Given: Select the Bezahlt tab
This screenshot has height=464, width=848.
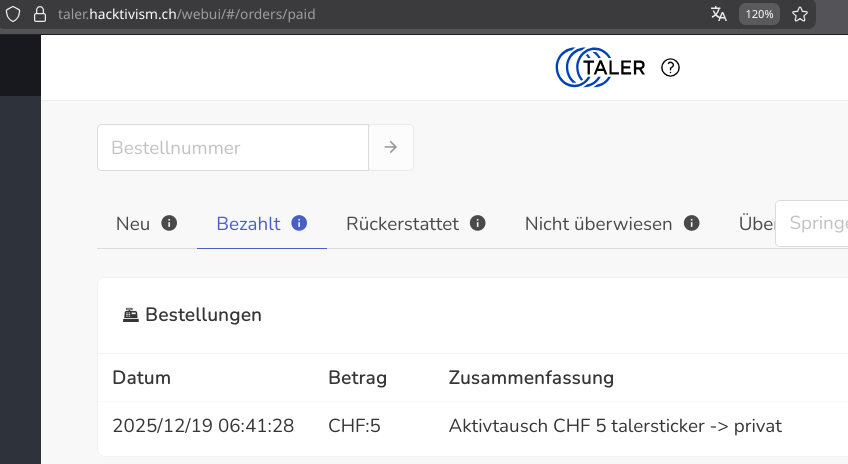Looking at the screenshot, I should pyautogui.click(x=248, y=223).
